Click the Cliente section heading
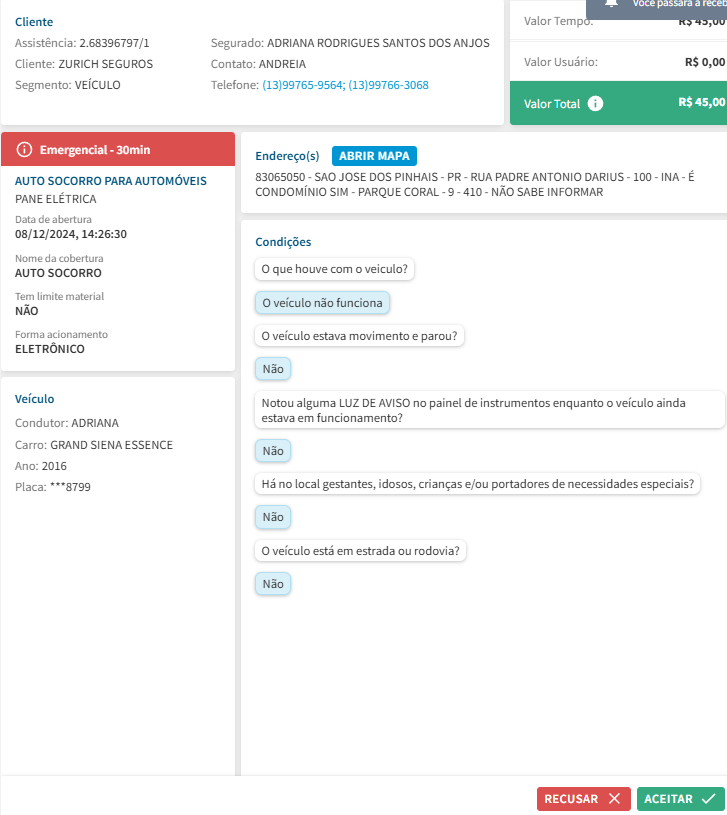 tap(34, 22)
